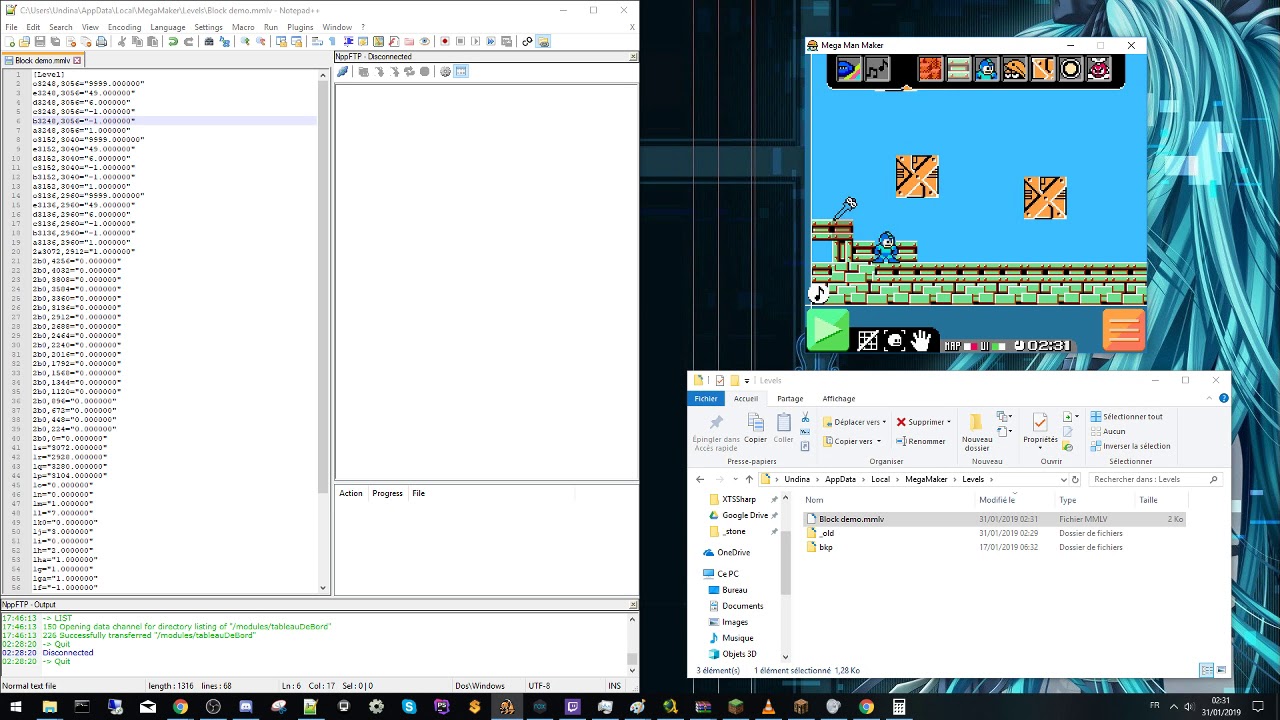The width and height of the screenshot is (1280, 720).
Task: Click the Print icon in Notepad++ toolbar
Action: click(101, 41)
